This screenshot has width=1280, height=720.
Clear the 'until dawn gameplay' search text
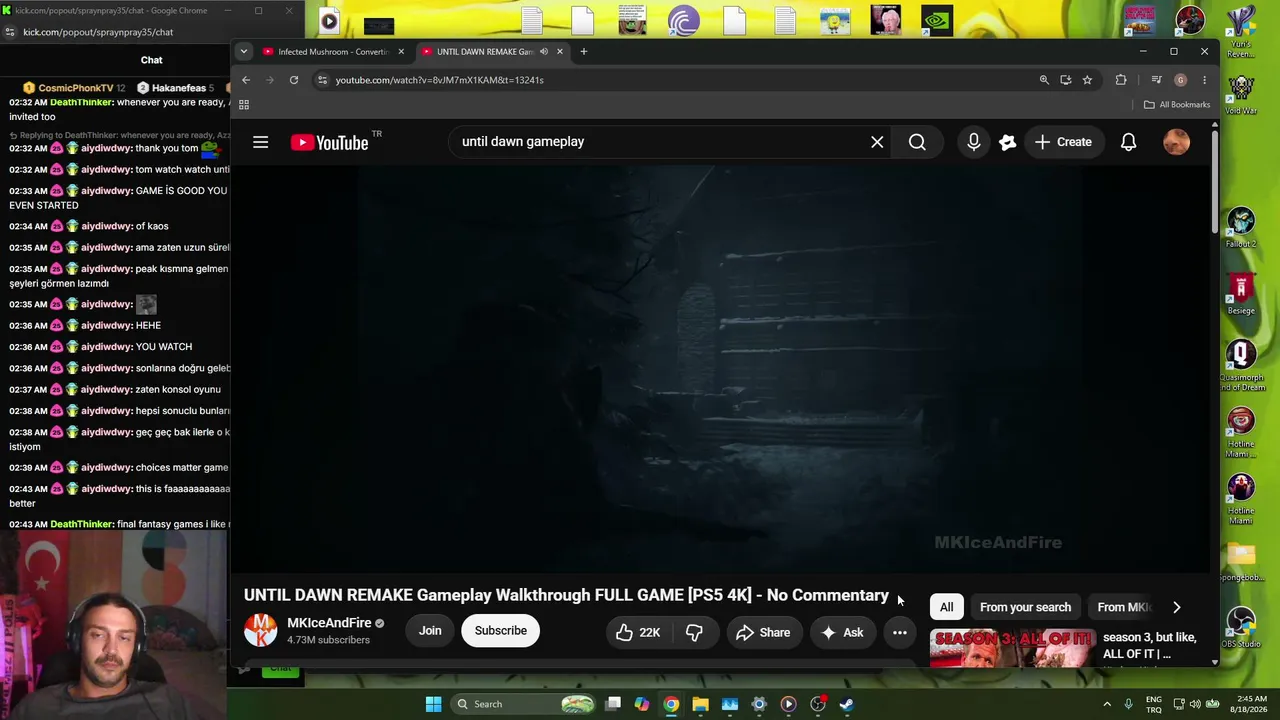coord(877,142)
